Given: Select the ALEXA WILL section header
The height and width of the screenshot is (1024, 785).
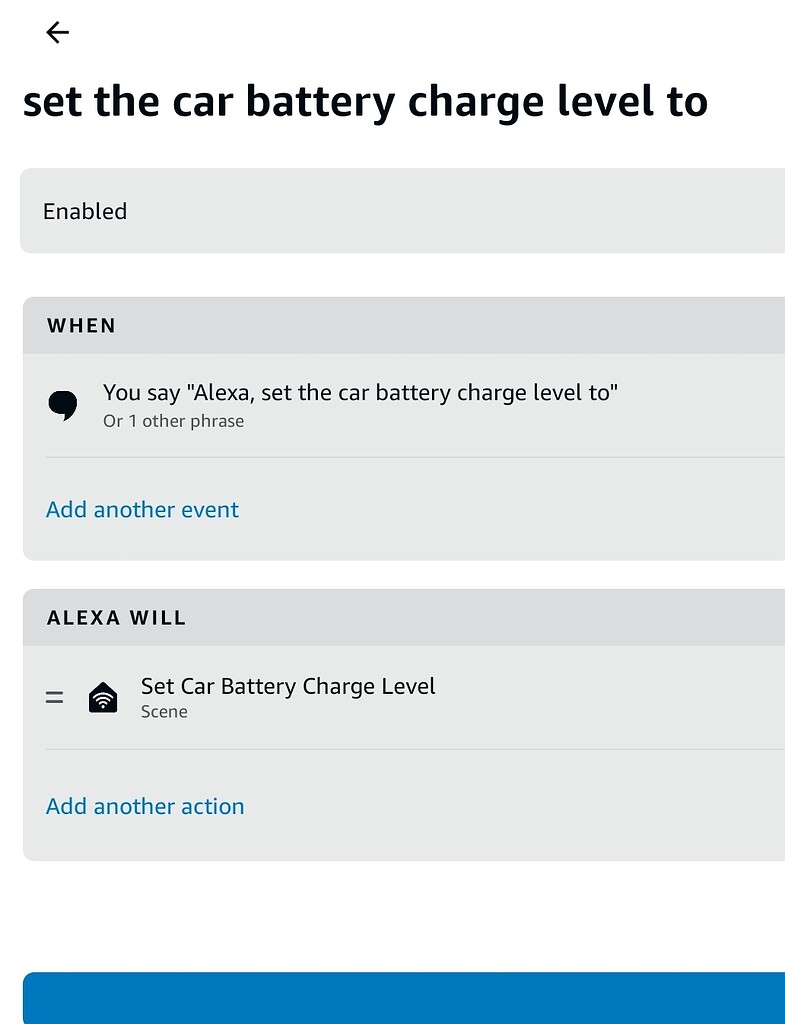Looking at the screenshot, I should click(116, 617).
